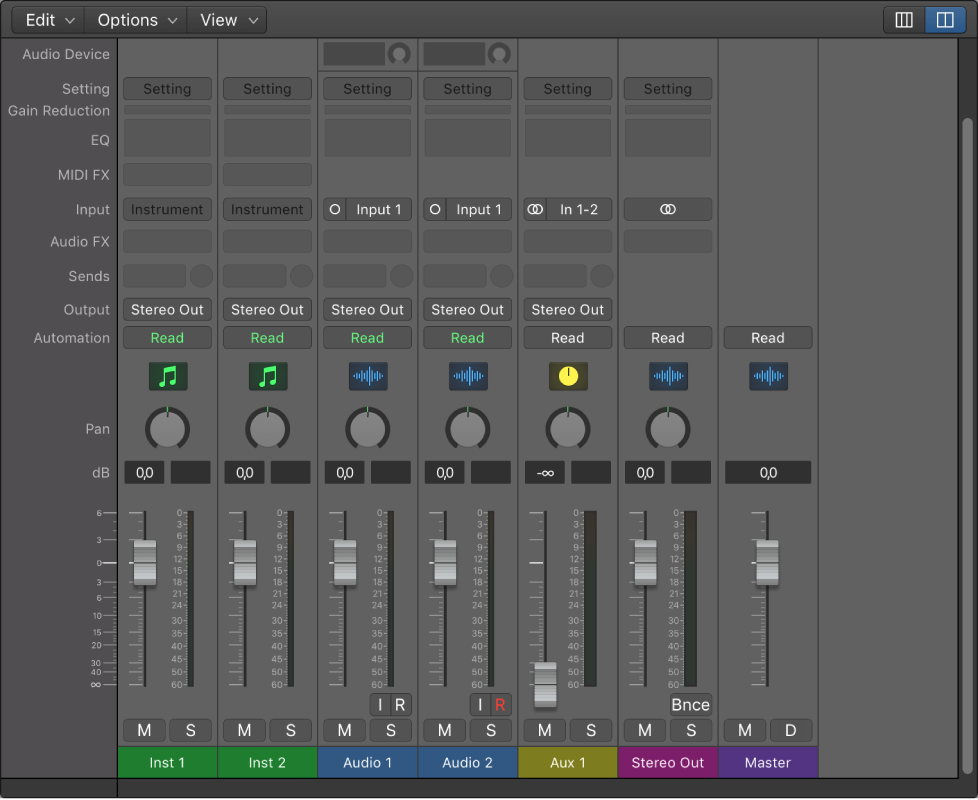Open the Stereo Out output slot on Inst 1
Image resolution: width=978 pixels, height=800 pixels.
(167, 309)
